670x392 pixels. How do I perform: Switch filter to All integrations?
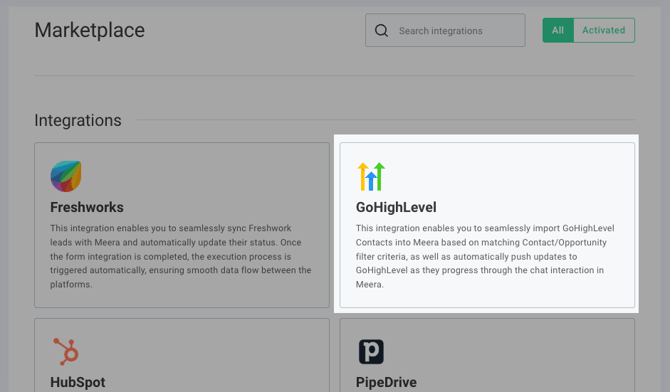(558, 30)
